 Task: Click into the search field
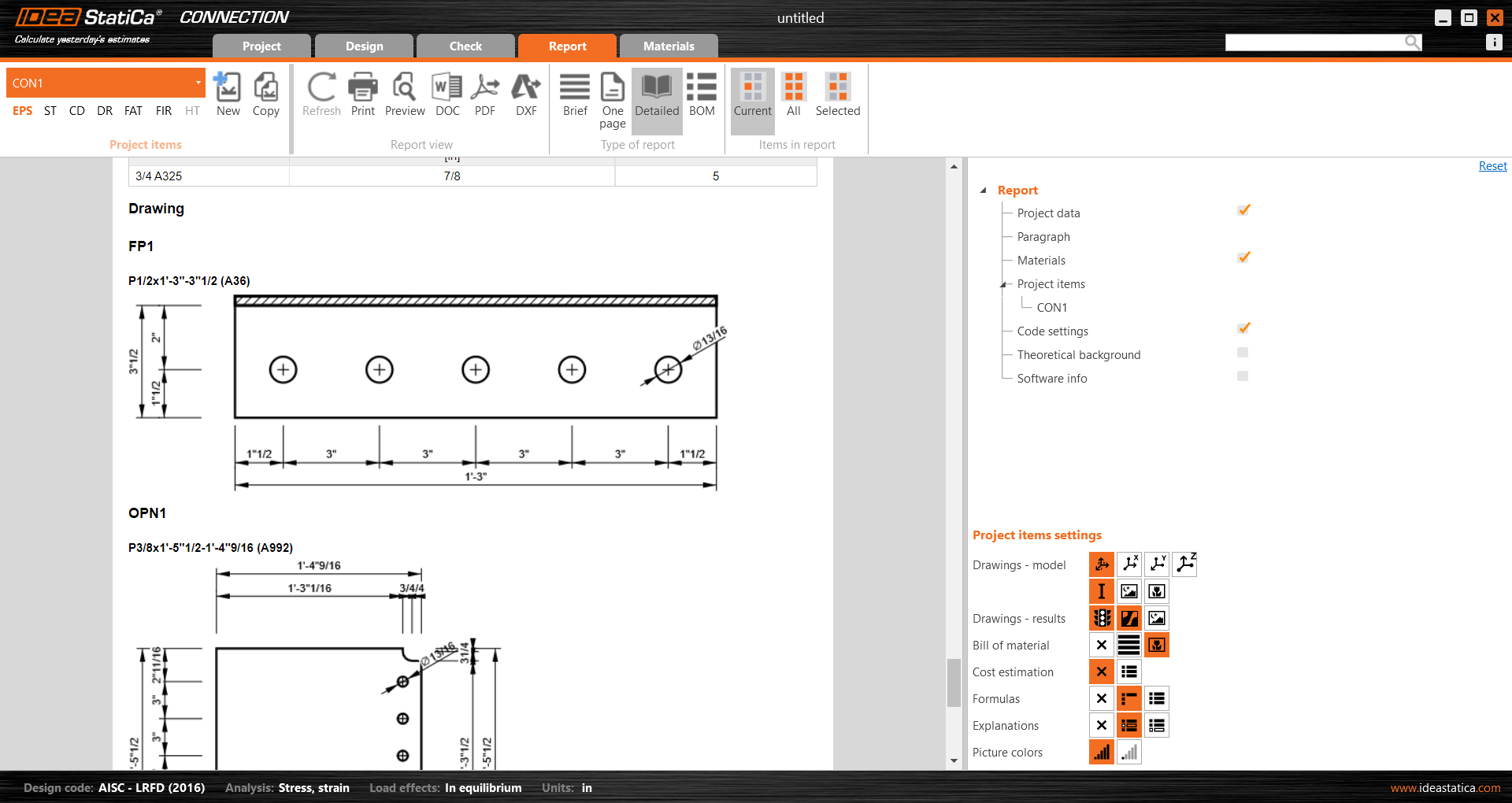coord(1314,43)
